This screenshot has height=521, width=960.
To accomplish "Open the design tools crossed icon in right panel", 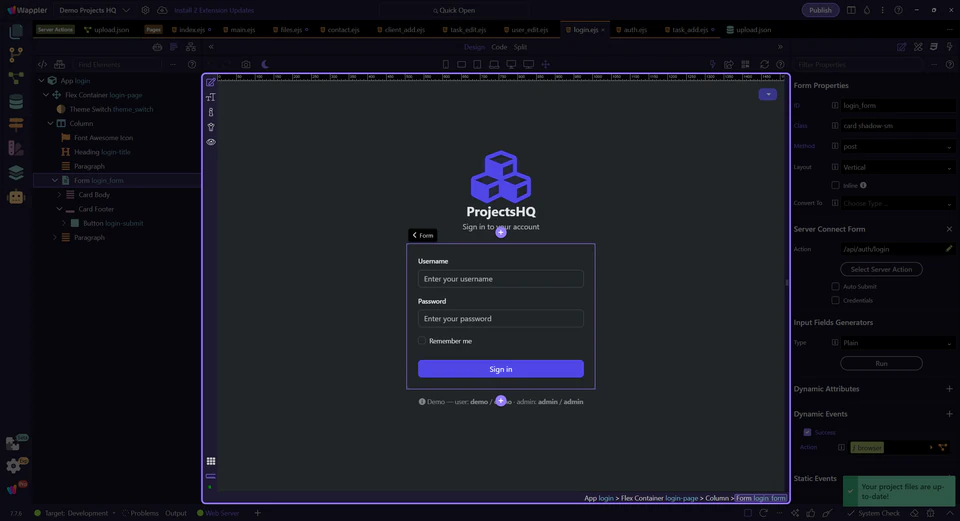I will (x=918, y=47).
